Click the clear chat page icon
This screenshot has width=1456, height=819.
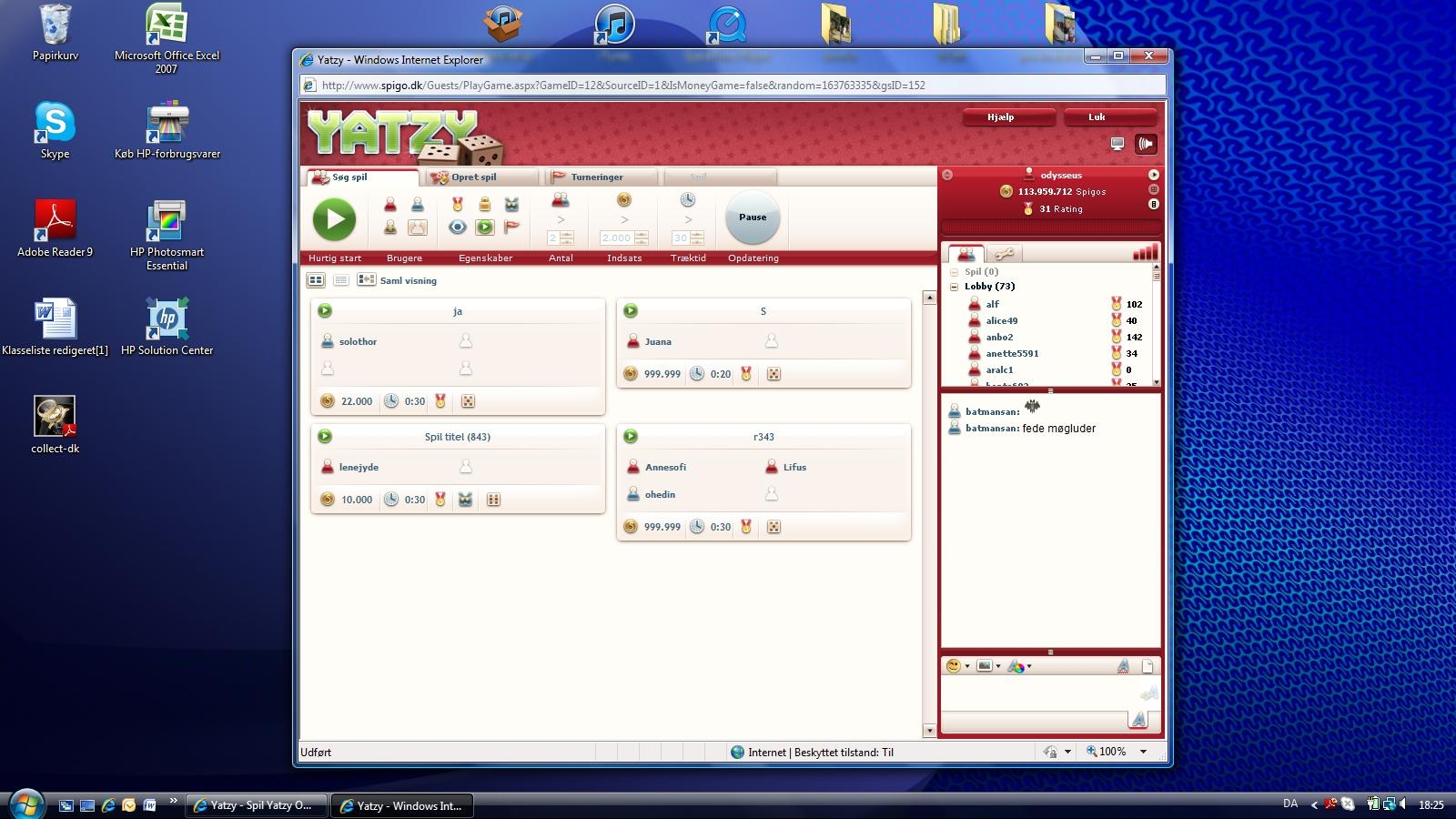pyautogui.click(x=1148, y=666)
